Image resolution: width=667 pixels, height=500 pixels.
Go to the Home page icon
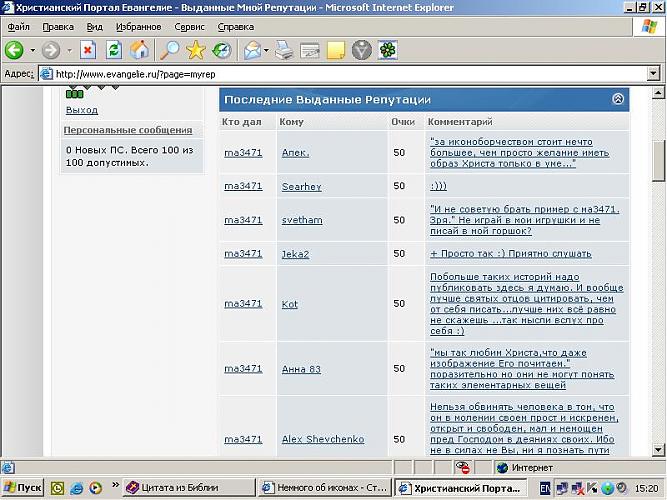[x=139, y=49]
